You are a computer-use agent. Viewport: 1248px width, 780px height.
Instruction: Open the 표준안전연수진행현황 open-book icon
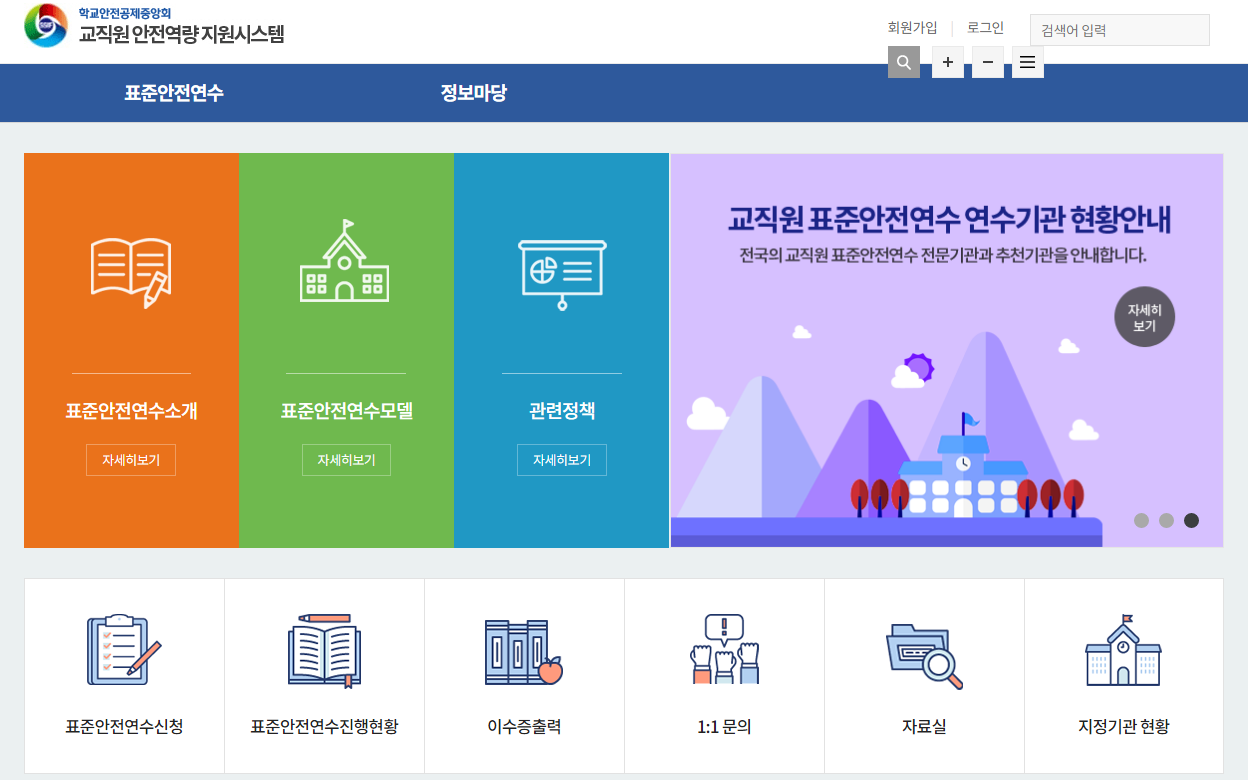tap(324, 650)
